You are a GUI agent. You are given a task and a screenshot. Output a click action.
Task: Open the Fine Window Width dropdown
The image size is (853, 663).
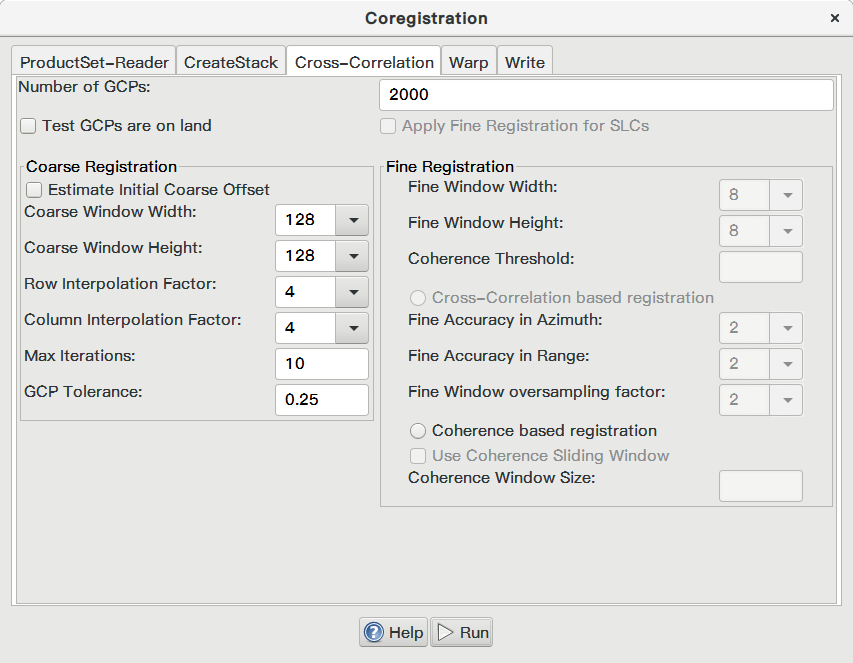click(761, 195)
